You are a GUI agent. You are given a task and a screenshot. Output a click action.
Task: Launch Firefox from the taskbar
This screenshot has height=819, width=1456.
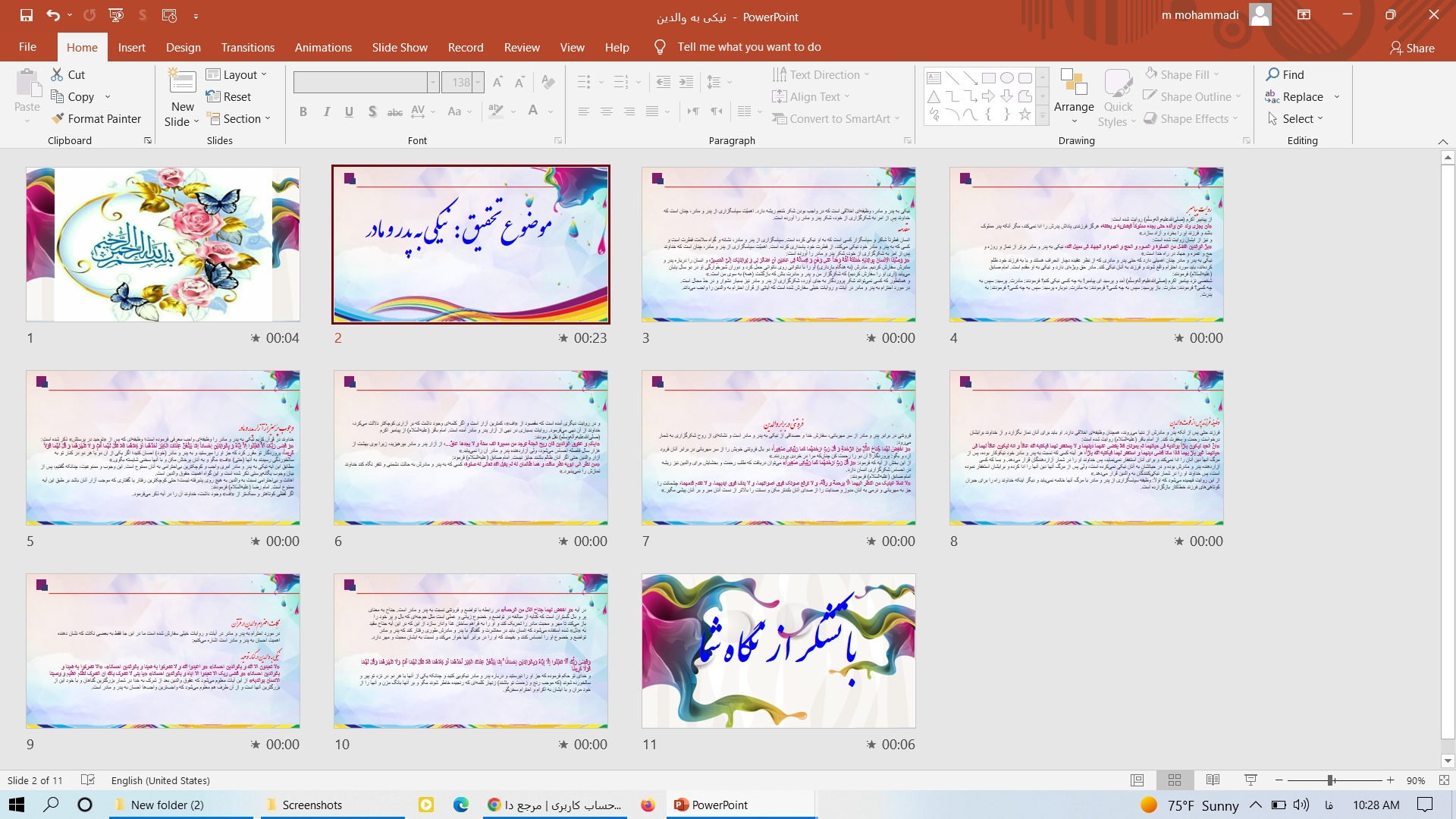click(648, 805)
